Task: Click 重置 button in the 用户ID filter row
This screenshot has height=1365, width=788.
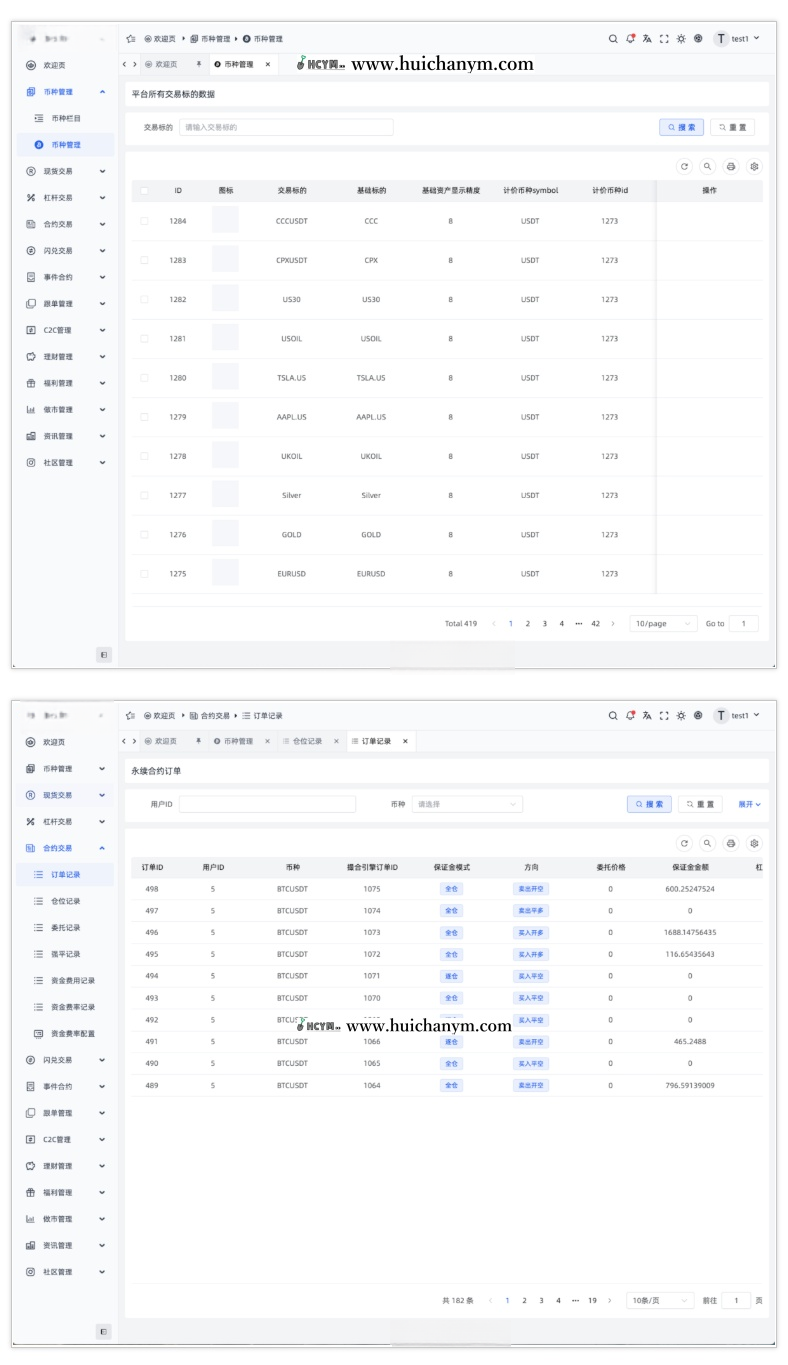Action: click(x=700, y=804)
